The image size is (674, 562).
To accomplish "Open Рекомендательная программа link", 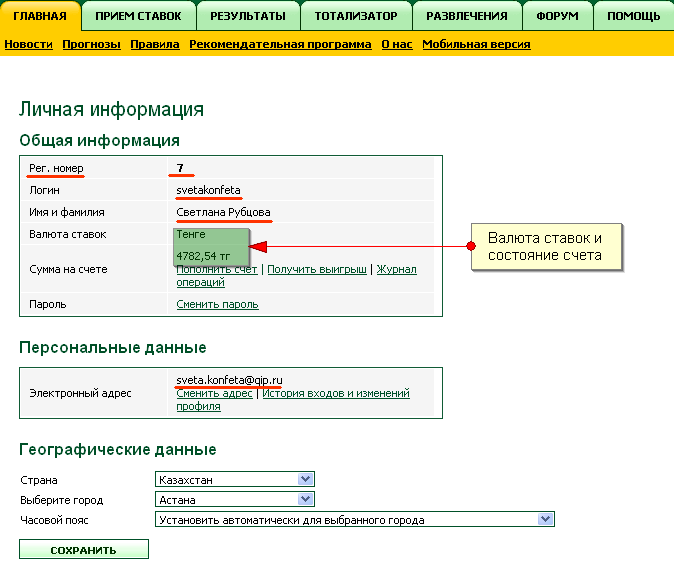I will [280, 44].
